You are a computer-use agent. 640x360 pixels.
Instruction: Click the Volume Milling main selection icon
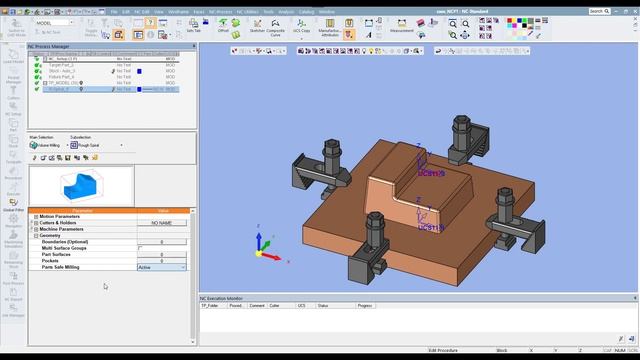(x=33, y=145)
